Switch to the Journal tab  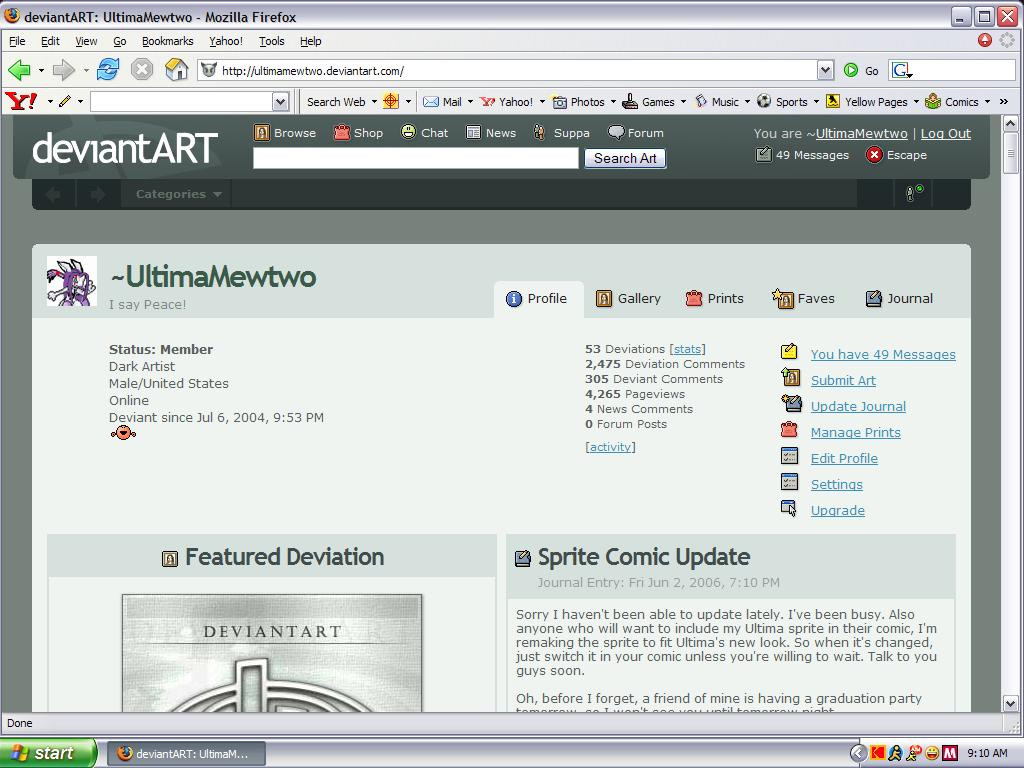point(899,298)
